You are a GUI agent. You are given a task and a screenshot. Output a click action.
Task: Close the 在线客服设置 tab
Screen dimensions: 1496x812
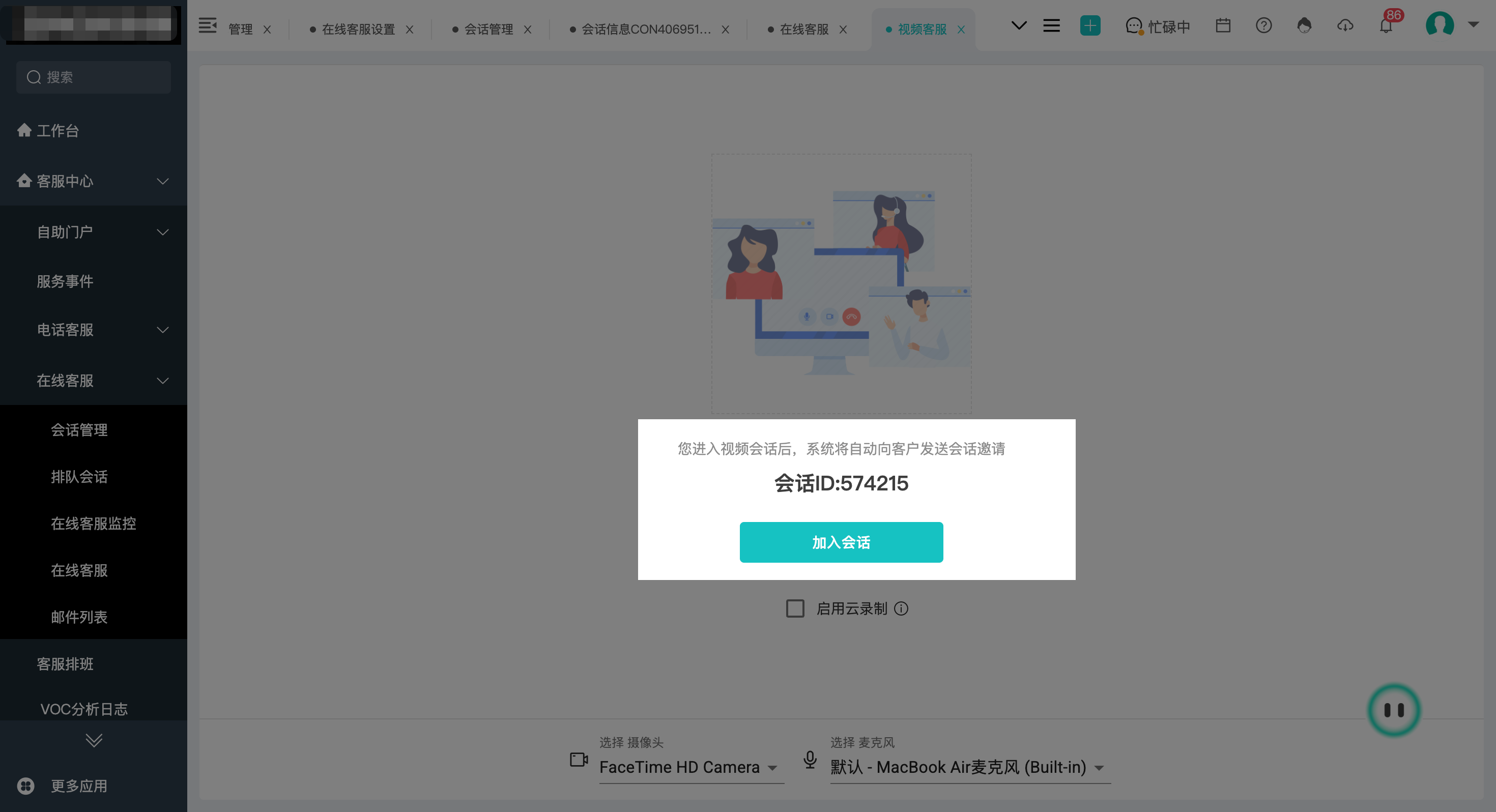[x=410, y=29]
